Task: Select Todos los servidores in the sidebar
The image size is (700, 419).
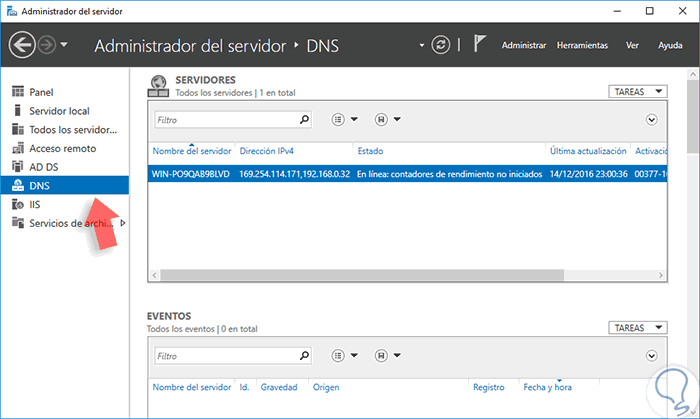Action: [65, 129]
